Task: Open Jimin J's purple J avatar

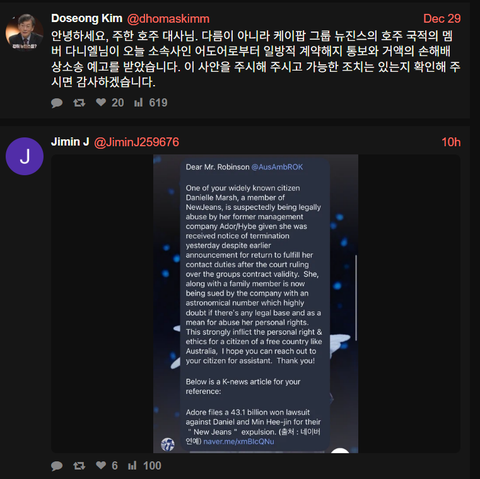Action: [24, 156]
